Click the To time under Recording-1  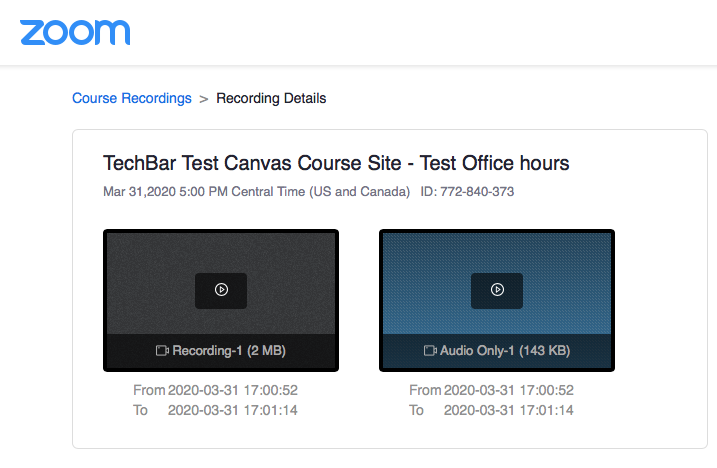click(233, 410)
